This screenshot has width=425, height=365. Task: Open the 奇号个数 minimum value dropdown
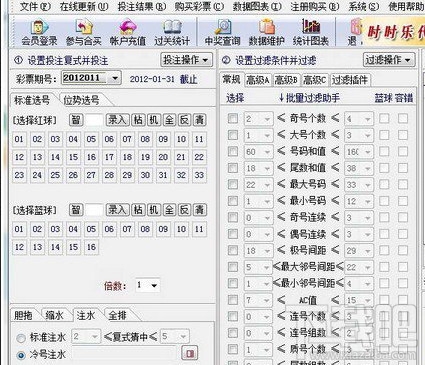click(267, 119)
